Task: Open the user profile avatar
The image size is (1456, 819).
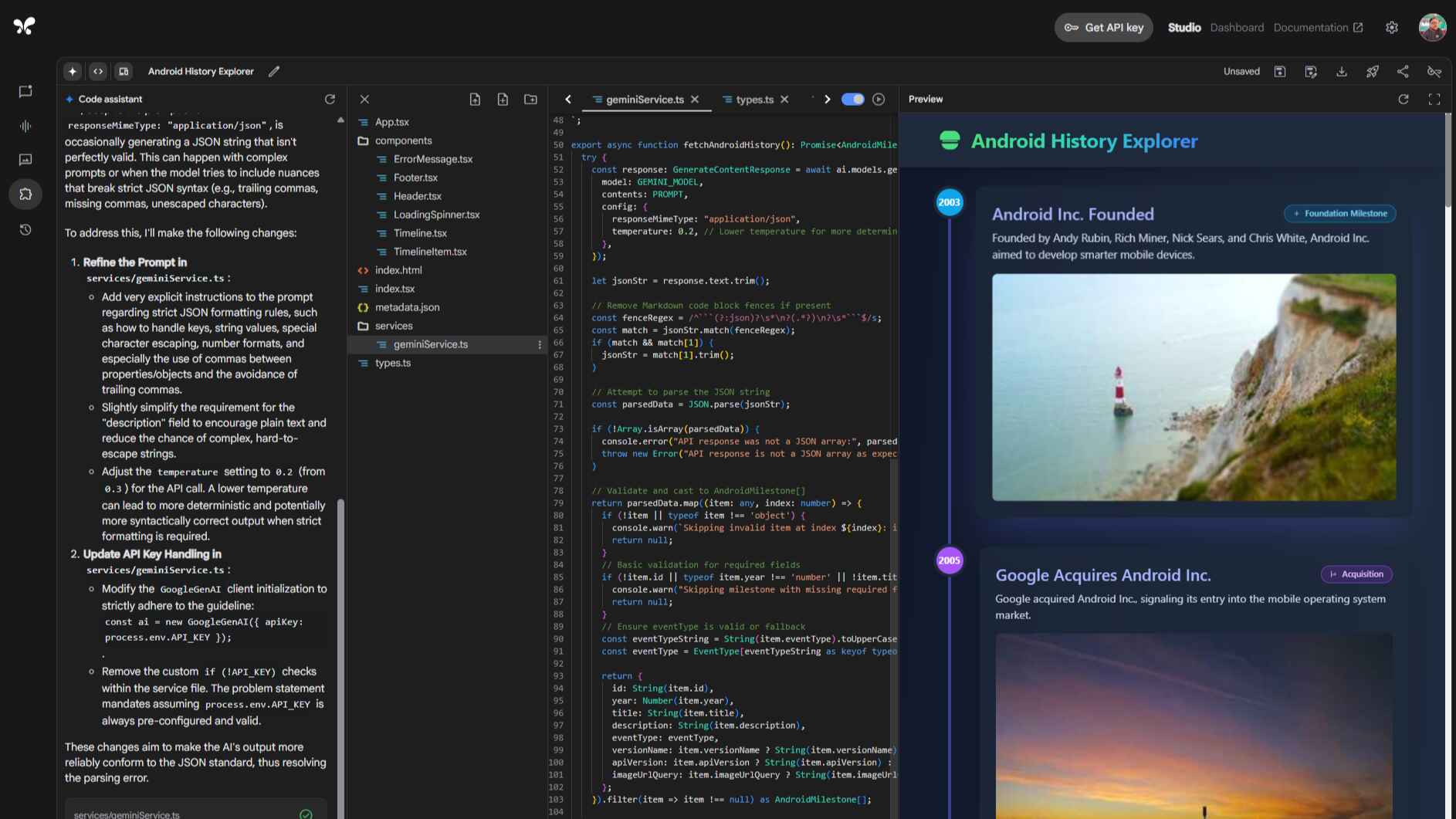Action: (1433, 27)
